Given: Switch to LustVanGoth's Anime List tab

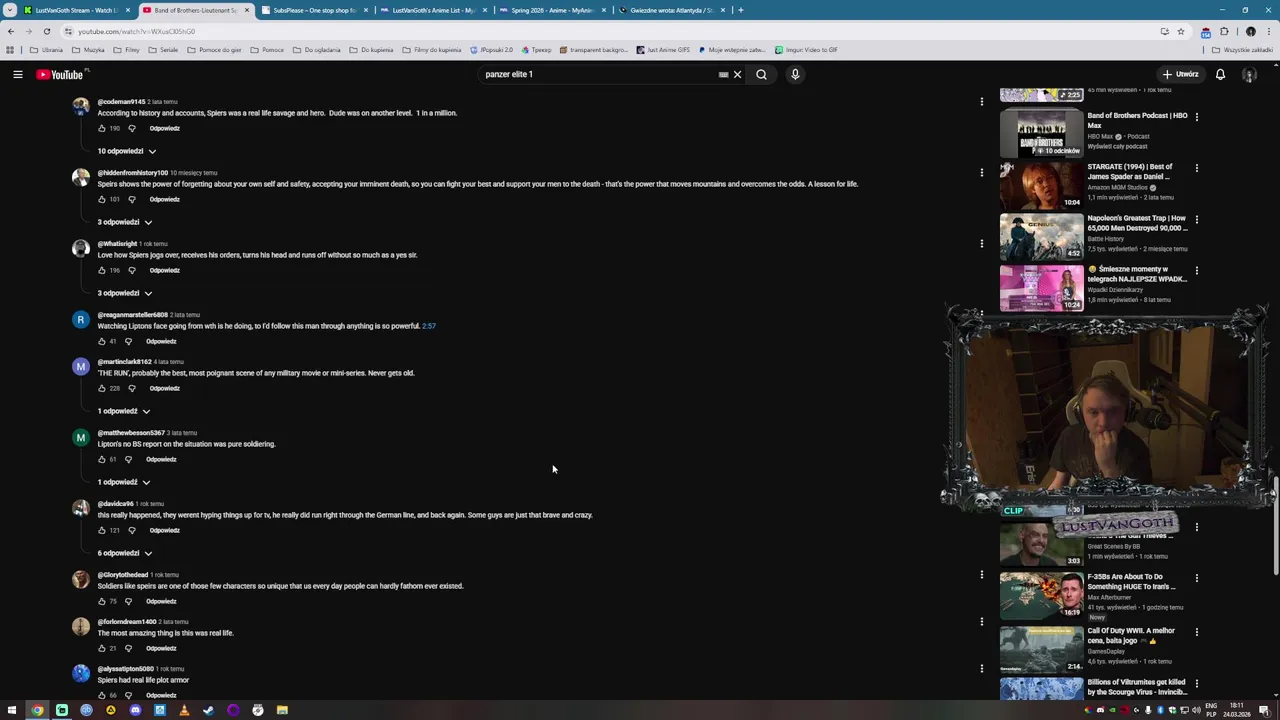Looking at the screenshot, I should (433, 10).
